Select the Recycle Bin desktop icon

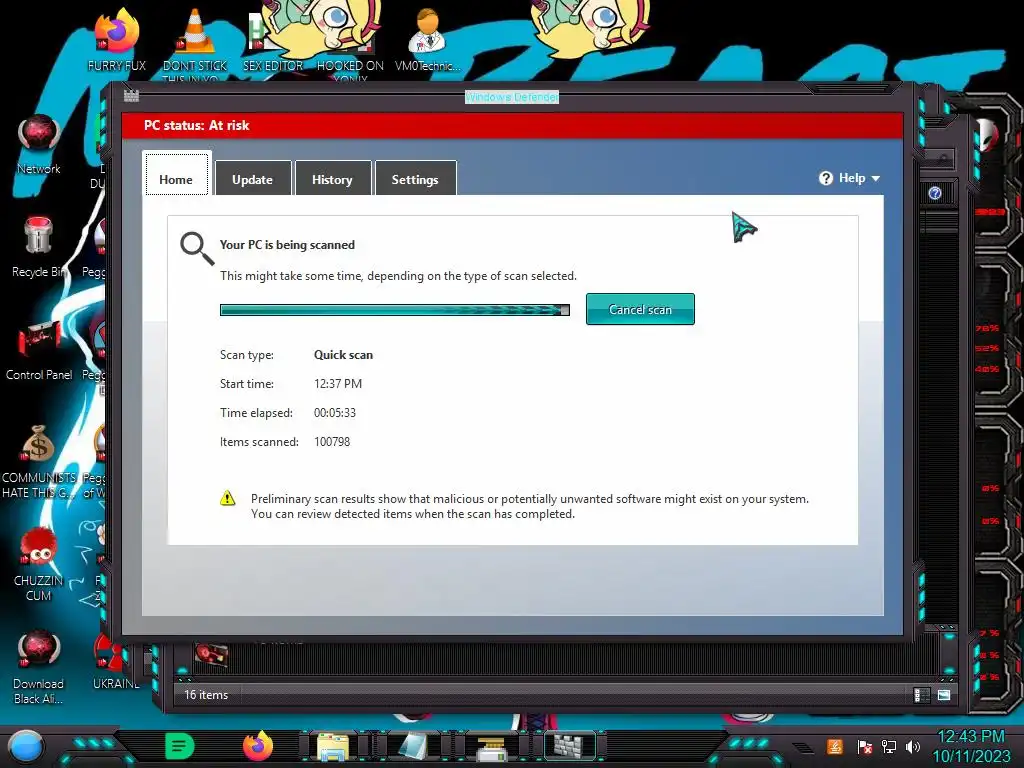click(39, 247)
